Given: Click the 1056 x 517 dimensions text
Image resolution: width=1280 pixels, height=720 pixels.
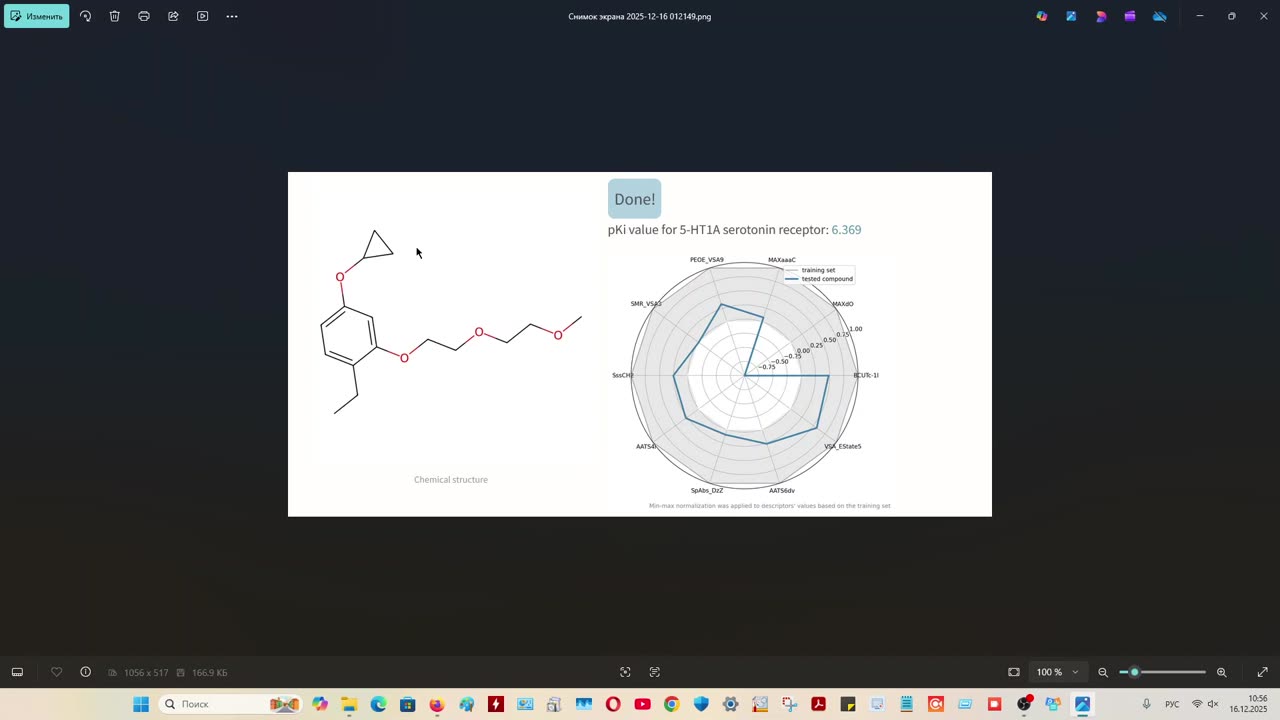Looking at the screenshot, I should [146, 672].
